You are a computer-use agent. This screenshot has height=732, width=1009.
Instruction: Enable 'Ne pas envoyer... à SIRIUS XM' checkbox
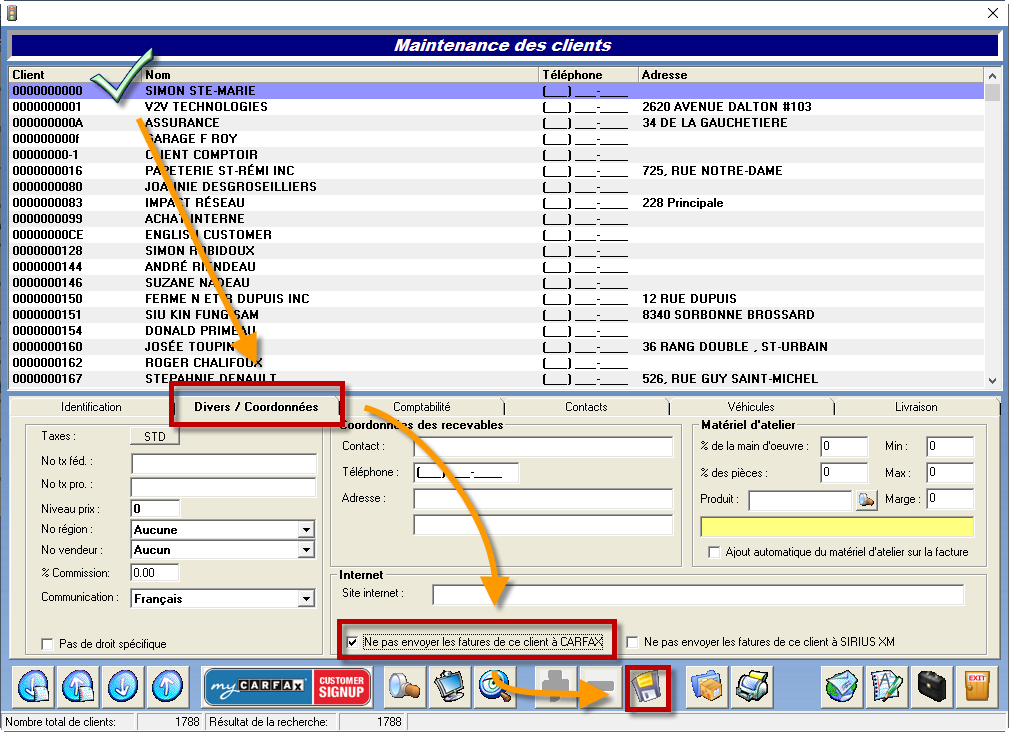pyautogui.click(x=633, y=642)
